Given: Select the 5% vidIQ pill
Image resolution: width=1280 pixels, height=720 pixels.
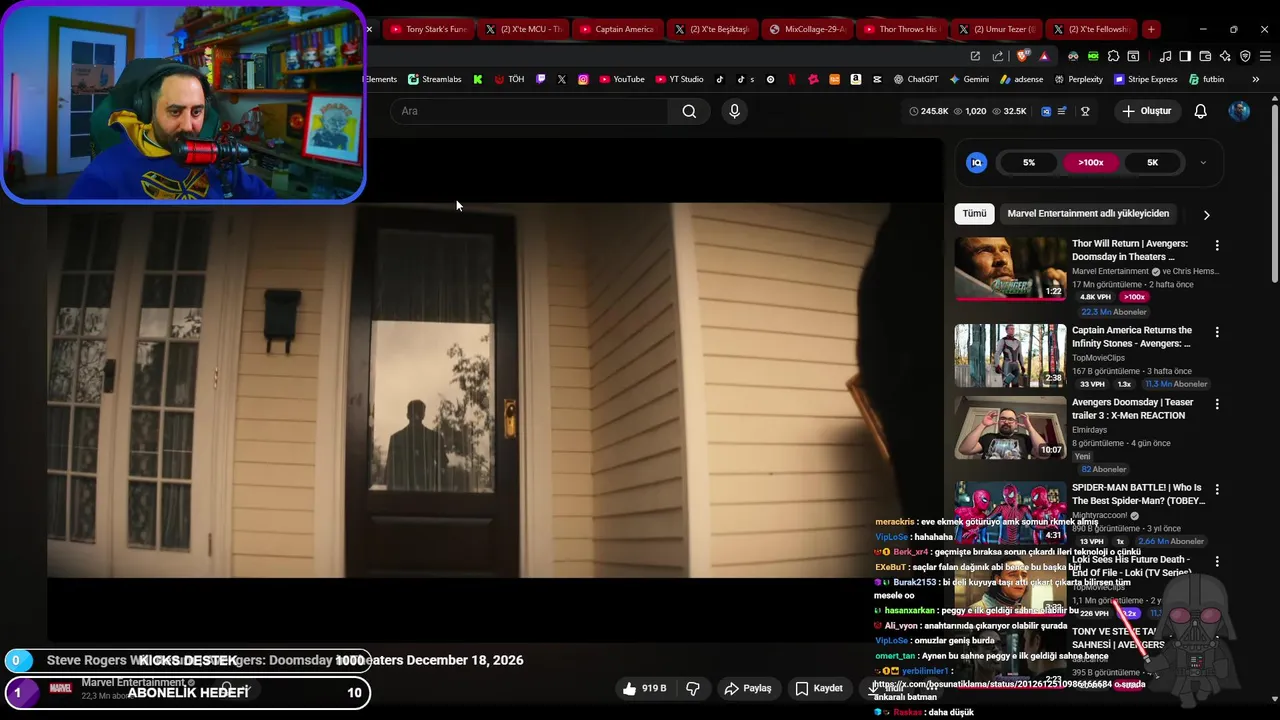Looking at the screenshot, I should click(x=1028, y=162).
